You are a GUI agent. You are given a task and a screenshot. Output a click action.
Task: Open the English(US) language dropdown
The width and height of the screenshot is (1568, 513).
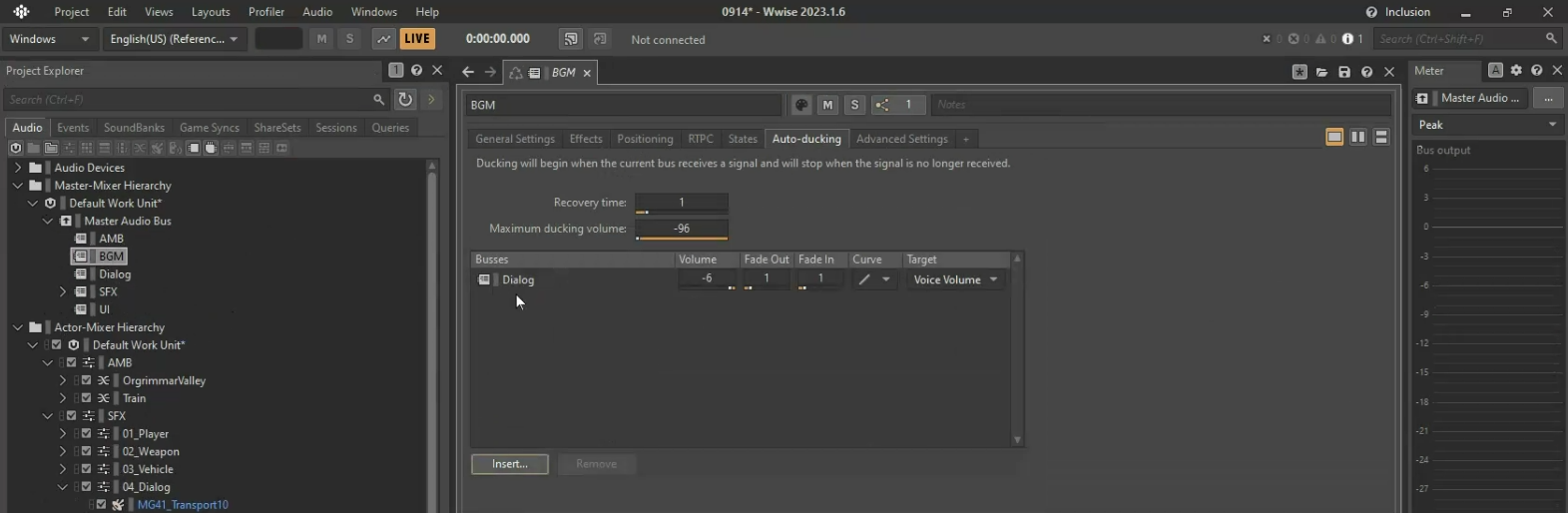(x=174, y=39)
